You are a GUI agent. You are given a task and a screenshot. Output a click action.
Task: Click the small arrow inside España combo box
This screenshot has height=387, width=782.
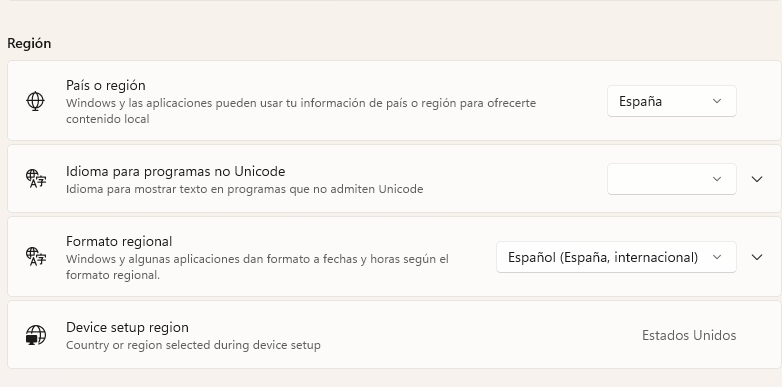[717, 101]
